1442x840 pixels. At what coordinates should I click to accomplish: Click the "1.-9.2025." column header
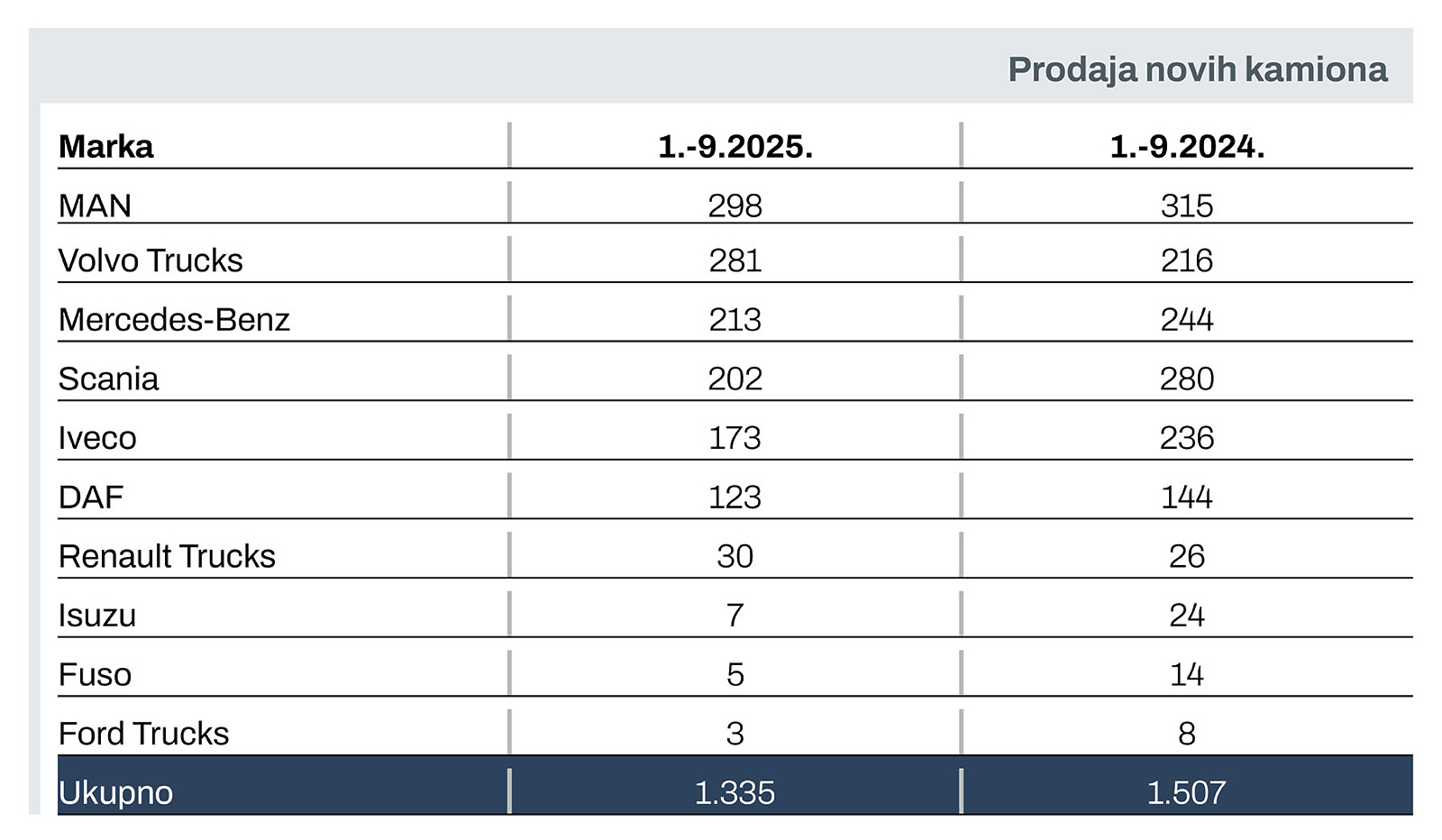(x=735, y=147)
